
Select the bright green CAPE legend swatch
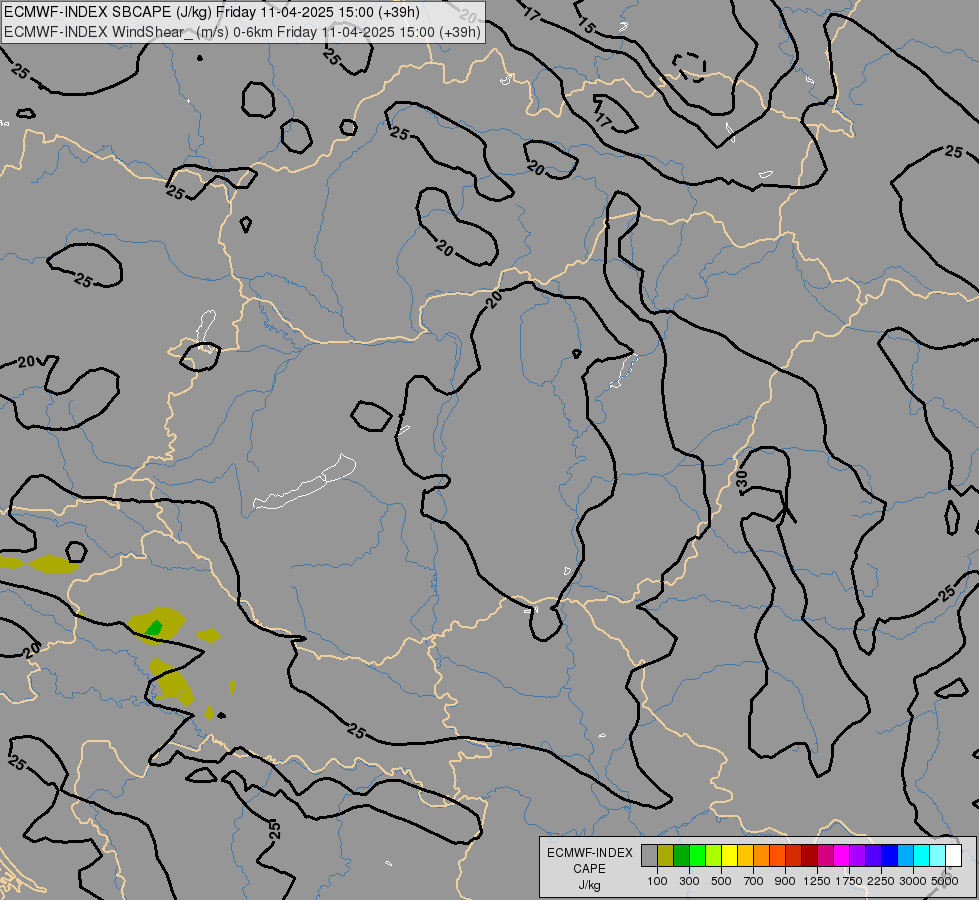click(x=697, y=856)
